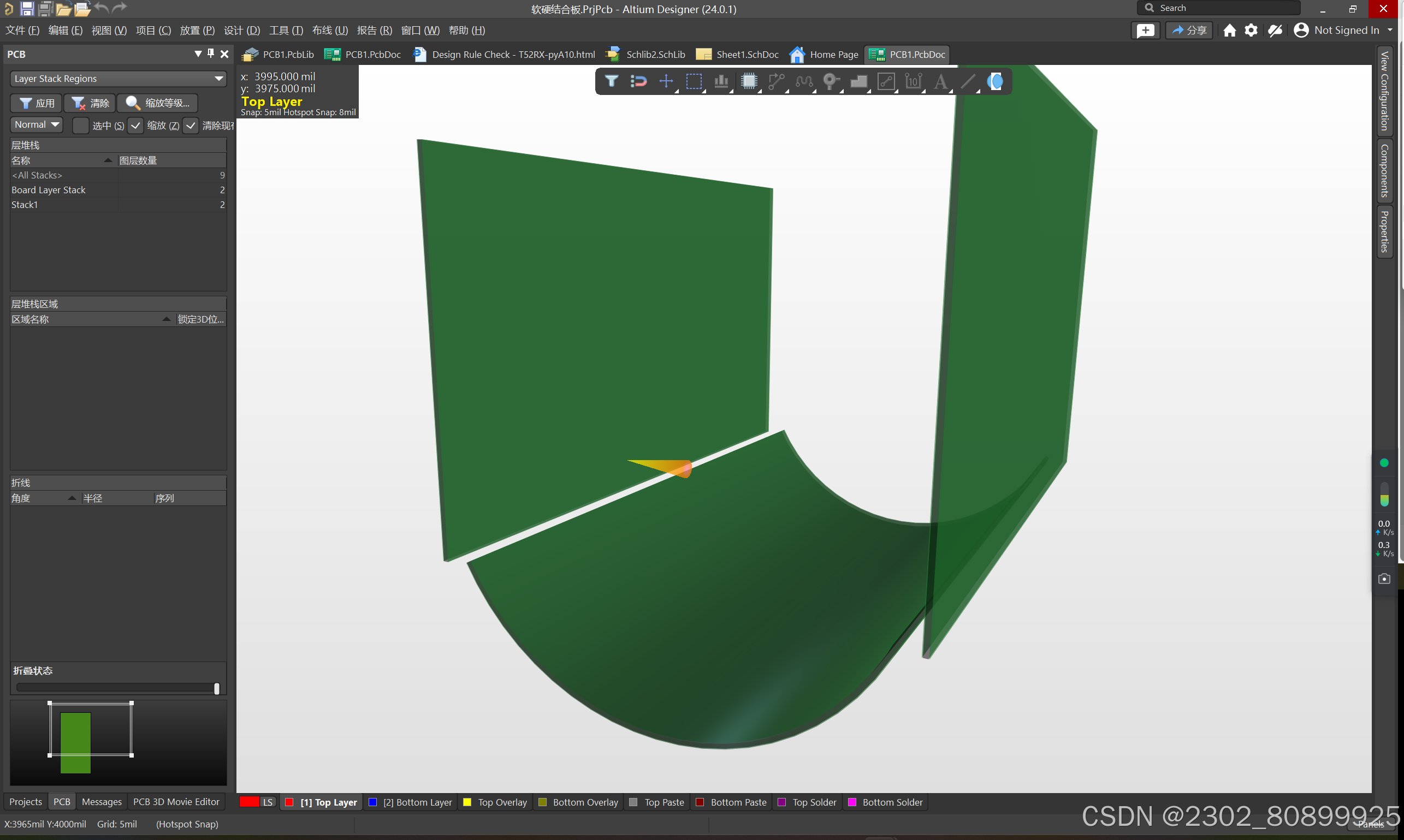
Task: Click the selection filter funnel icon
Action: 611,81
